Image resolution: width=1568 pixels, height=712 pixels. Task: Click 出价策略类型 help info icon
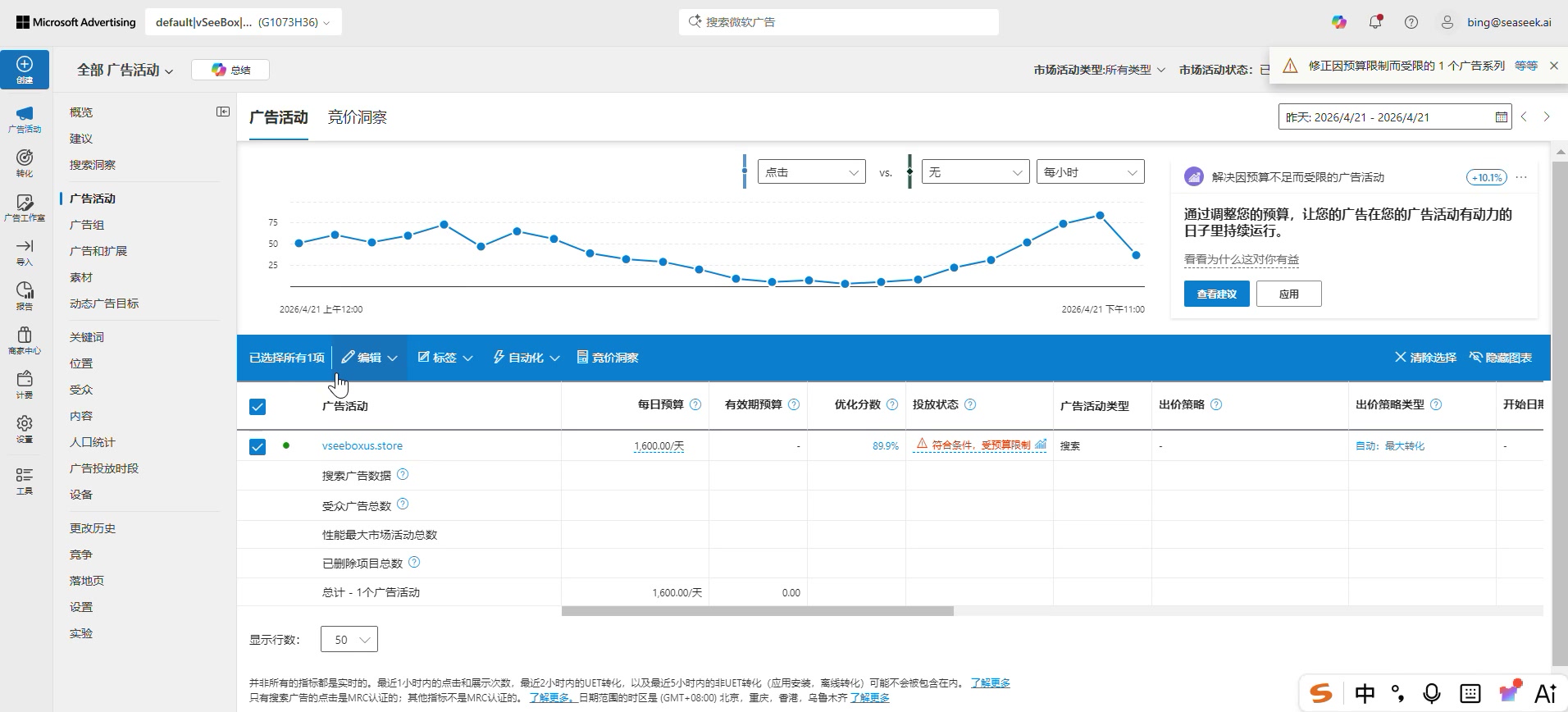click(1436, 404)
